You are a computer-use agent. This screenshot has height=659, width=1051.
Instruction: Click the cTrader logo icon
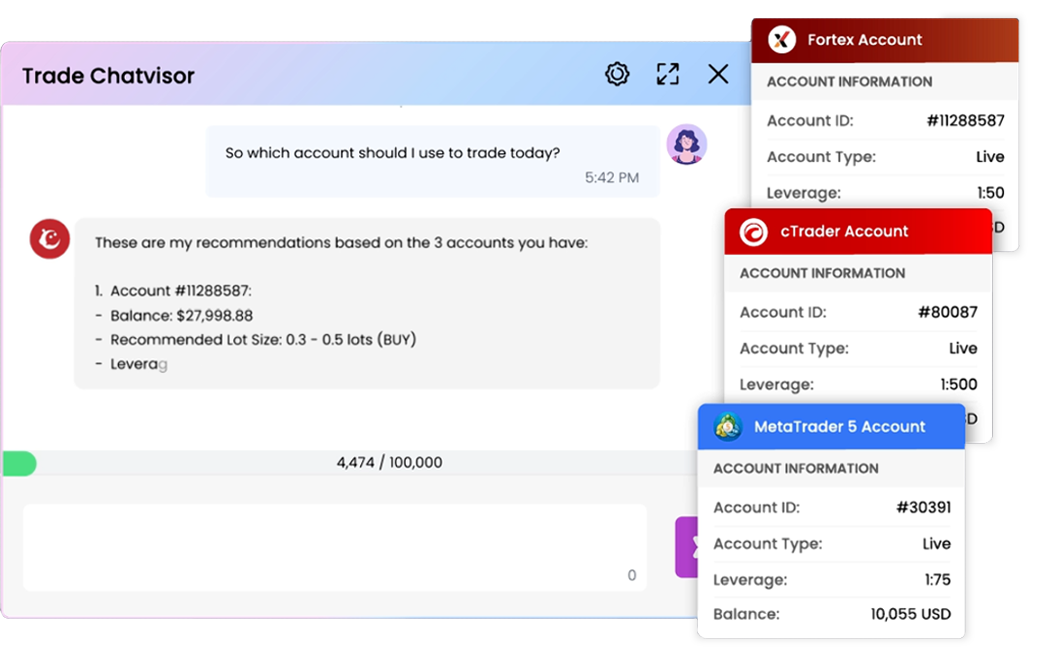point(753,231)
